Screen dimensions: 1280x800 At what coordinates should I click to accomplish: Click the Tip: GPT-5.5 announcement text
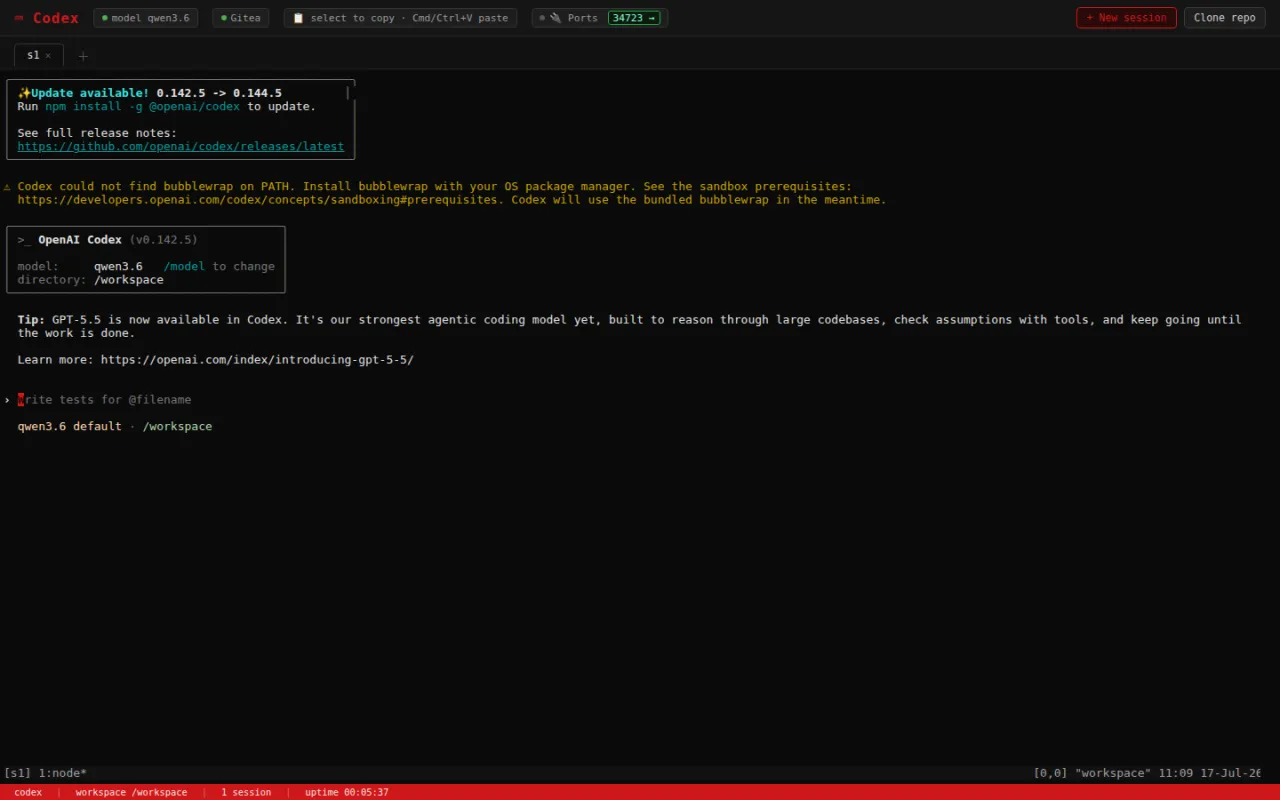pyautogui.click(x=629, y=326)
